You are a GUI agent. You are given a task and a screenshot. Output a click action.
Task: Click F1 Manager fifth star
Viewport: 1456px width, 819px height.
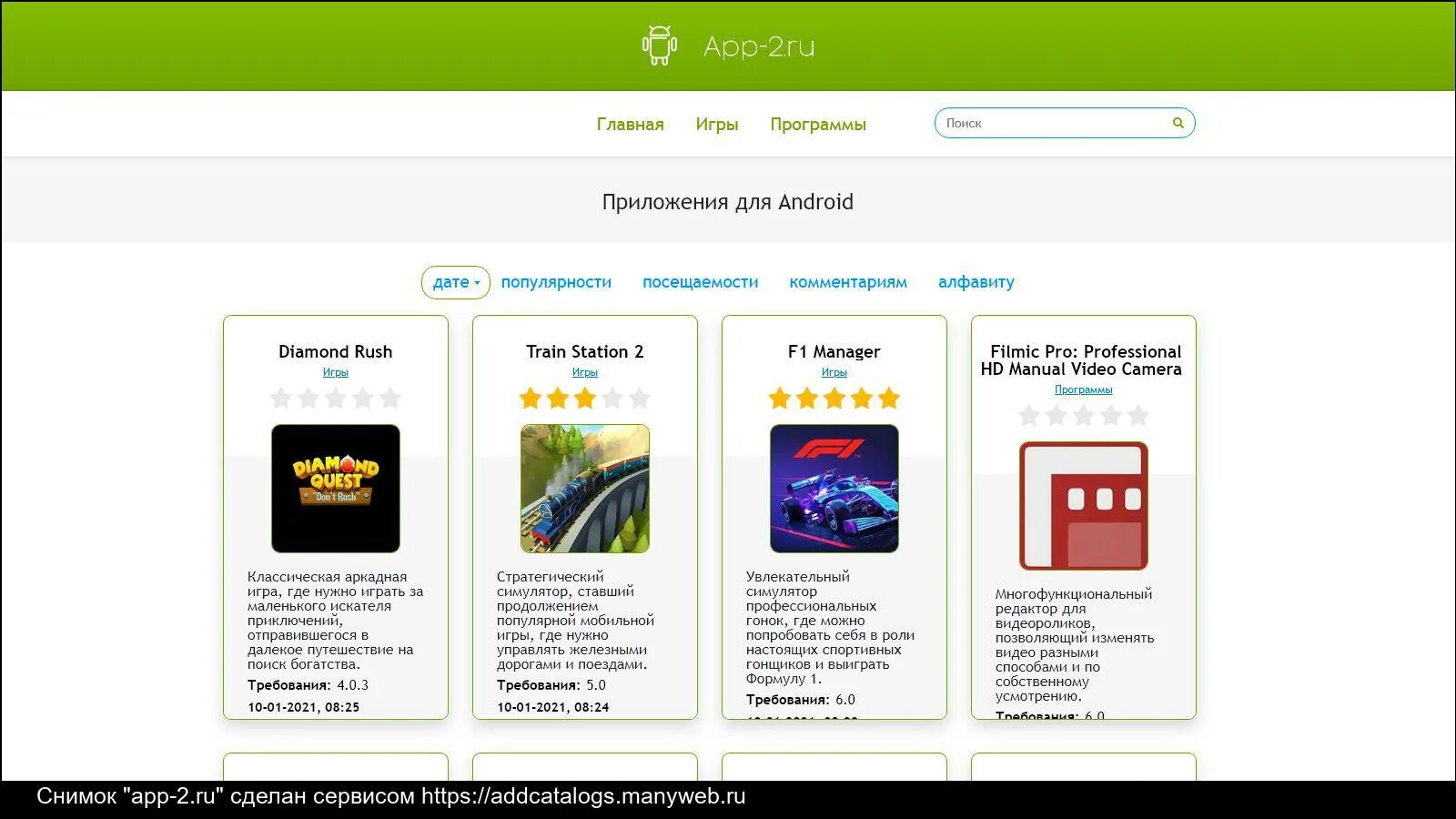pyautogui.click(x=889, y=398)
